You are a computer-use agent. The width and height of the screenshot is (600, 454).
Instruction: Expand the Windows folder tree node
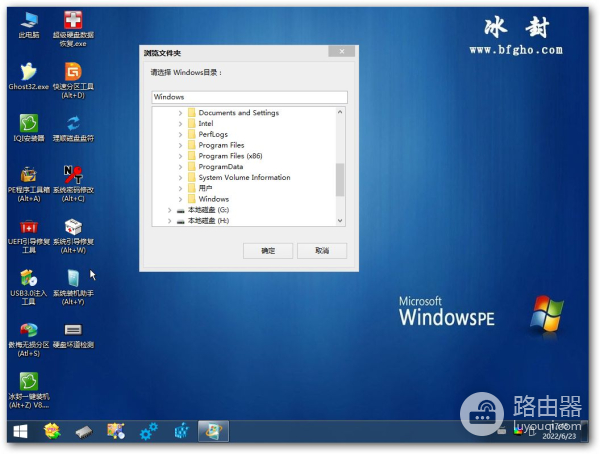click(x=181, y=199)
